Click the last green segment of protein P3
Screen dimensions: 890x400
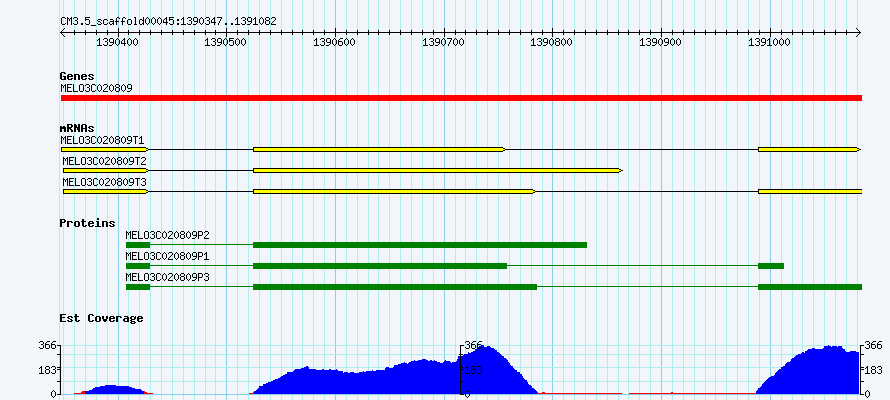[810, 287]
